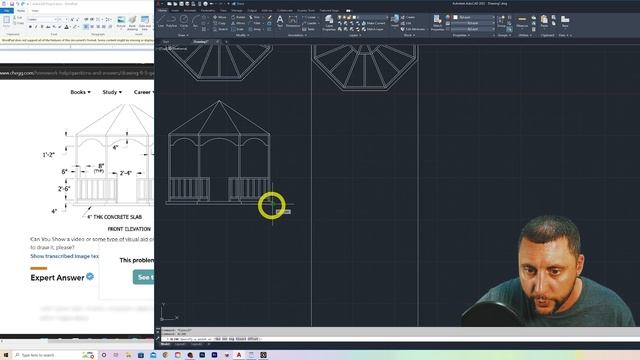Select the Dimension tool
Image resolution: width=640 pixels, height=360 pixels.
[293, 21]
